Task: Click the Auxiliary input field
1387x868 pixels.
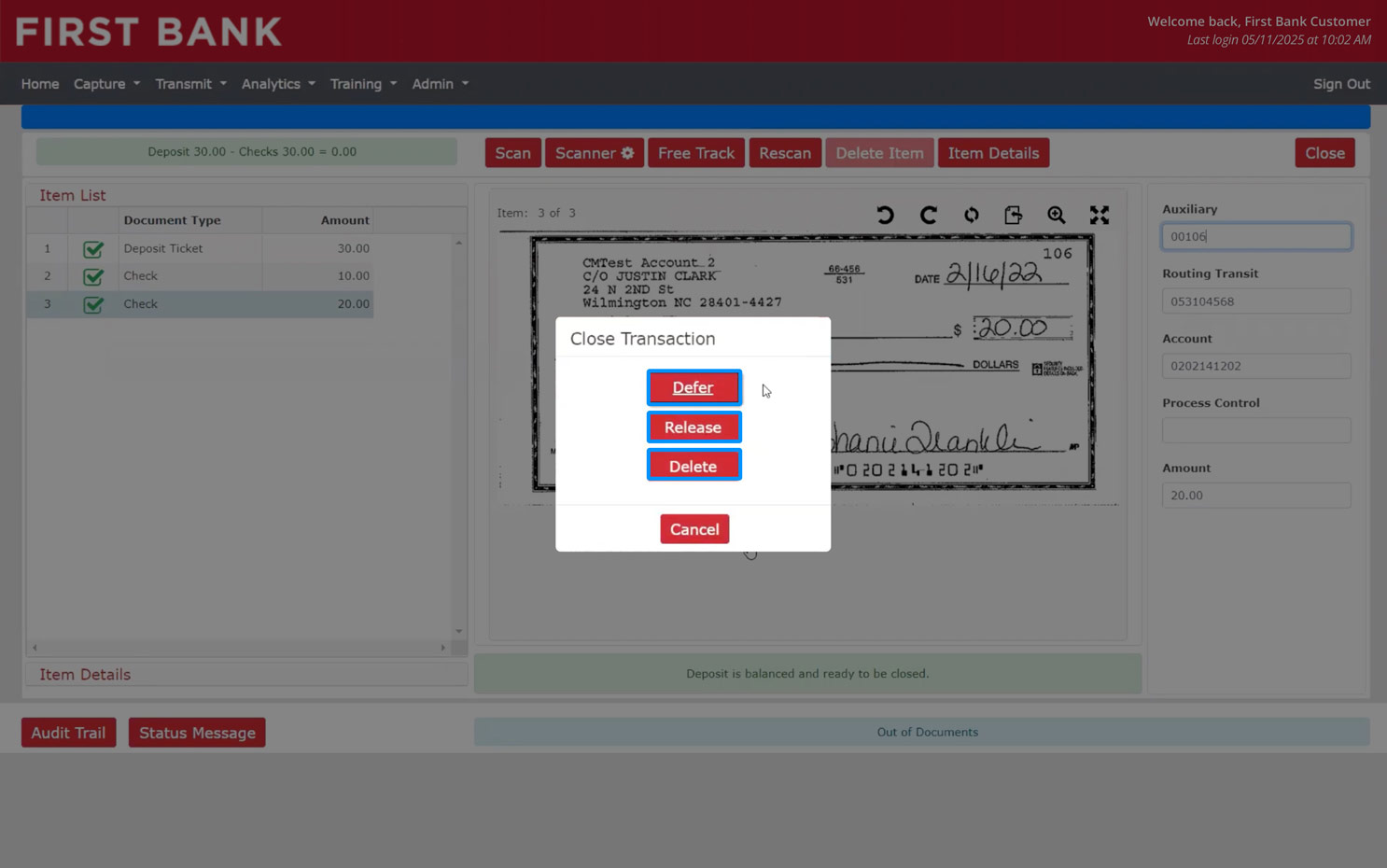Action: click(x=1256, y=237)
